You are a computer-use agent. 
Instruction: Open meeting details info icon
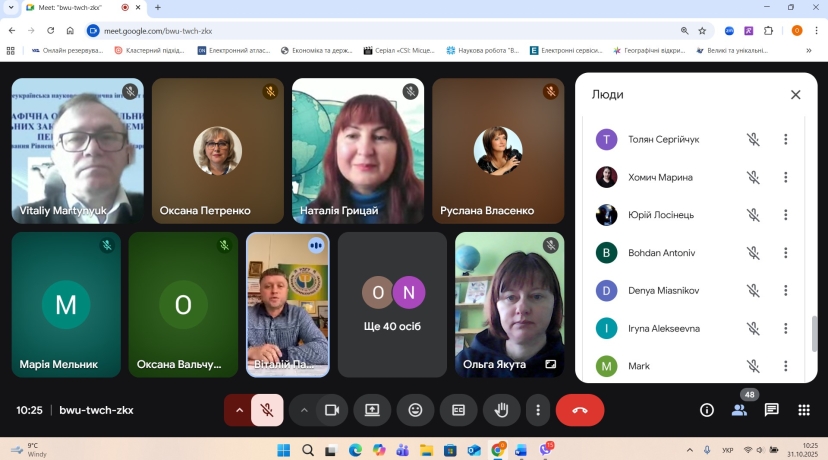[x=707, y=410]
